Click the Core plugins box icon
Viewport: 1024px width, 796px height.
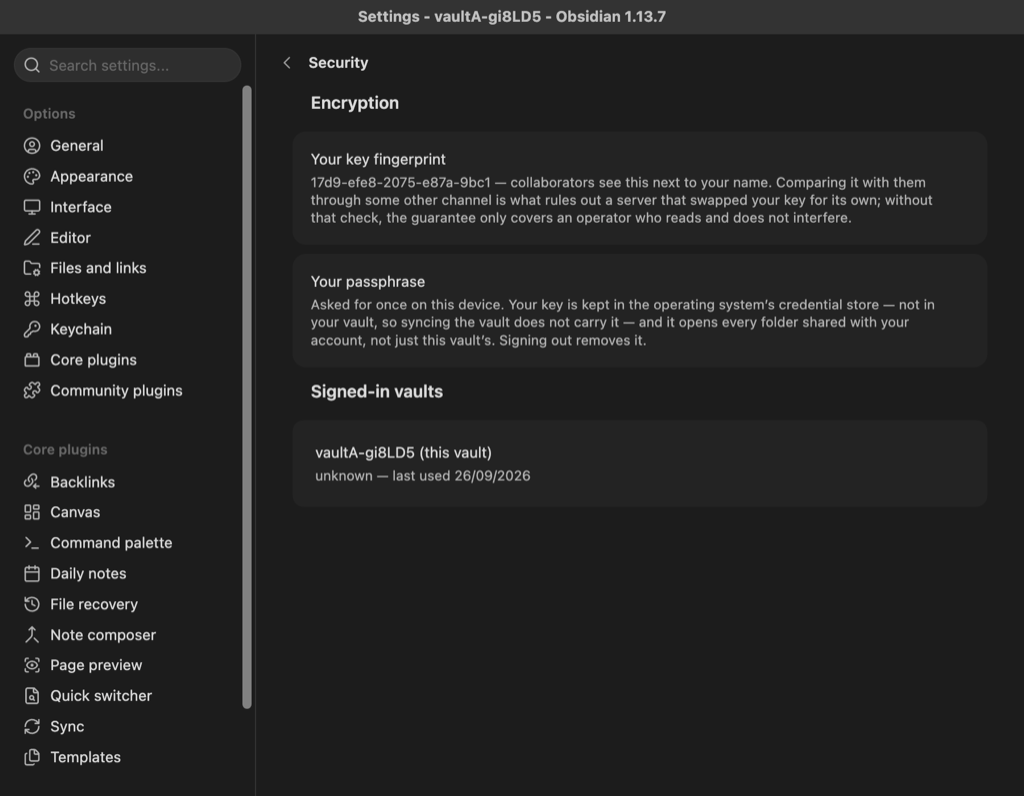click(x=32, y=360)
